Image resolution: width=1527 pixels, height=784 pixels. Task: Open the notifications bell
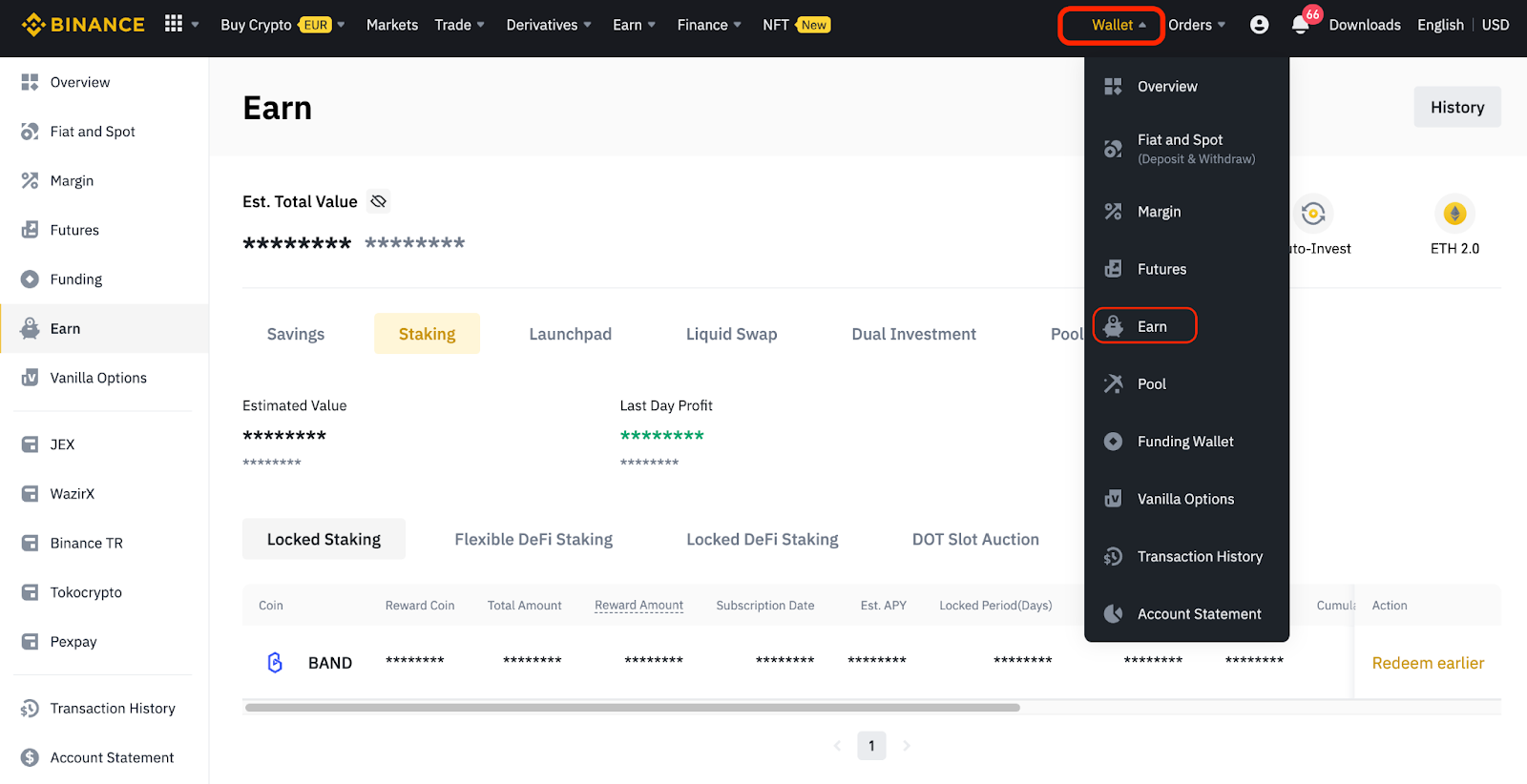point(1300,25)
